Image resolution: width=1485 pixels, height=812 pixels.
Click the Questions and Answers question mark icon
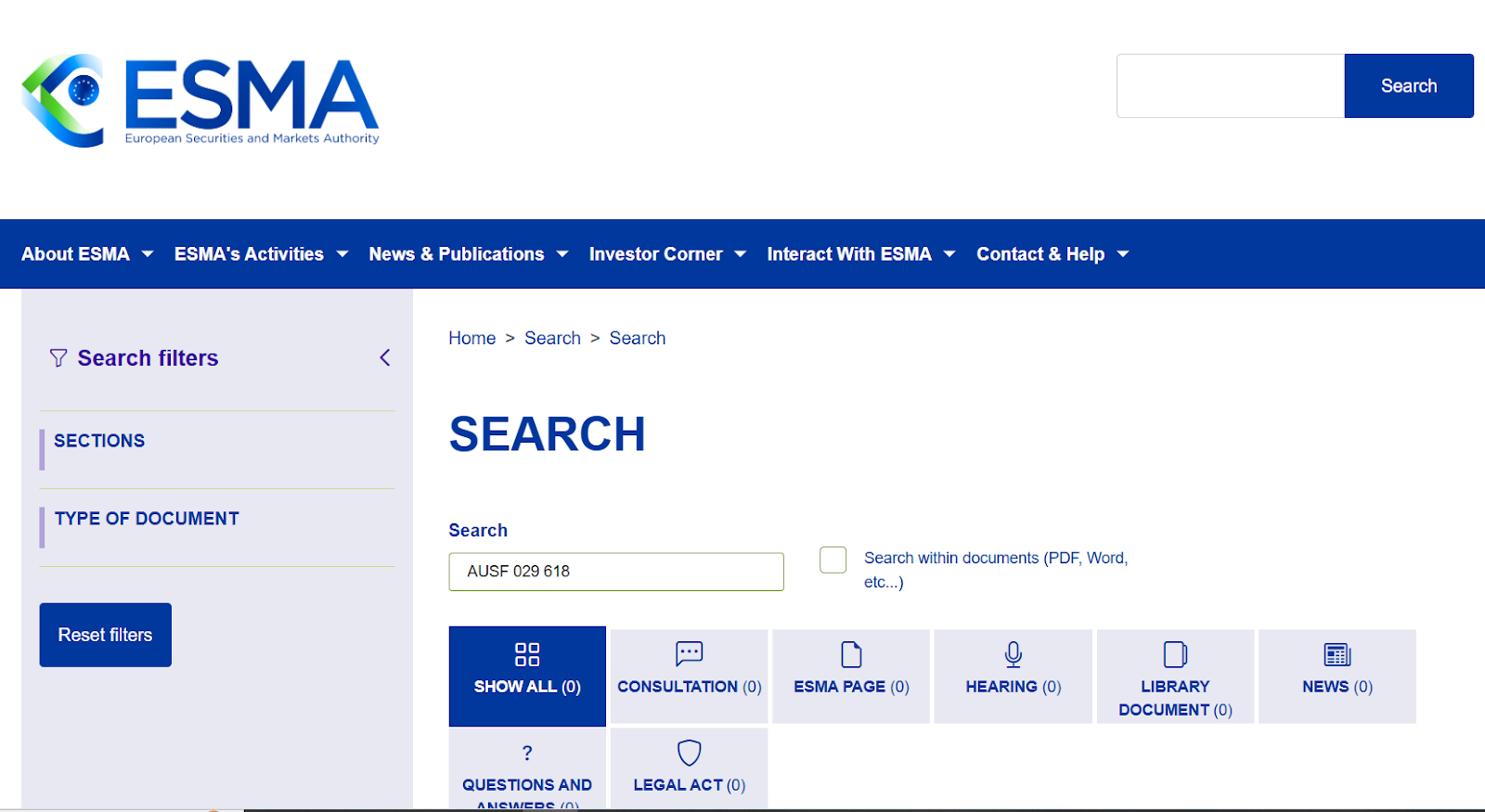[527, 753]
